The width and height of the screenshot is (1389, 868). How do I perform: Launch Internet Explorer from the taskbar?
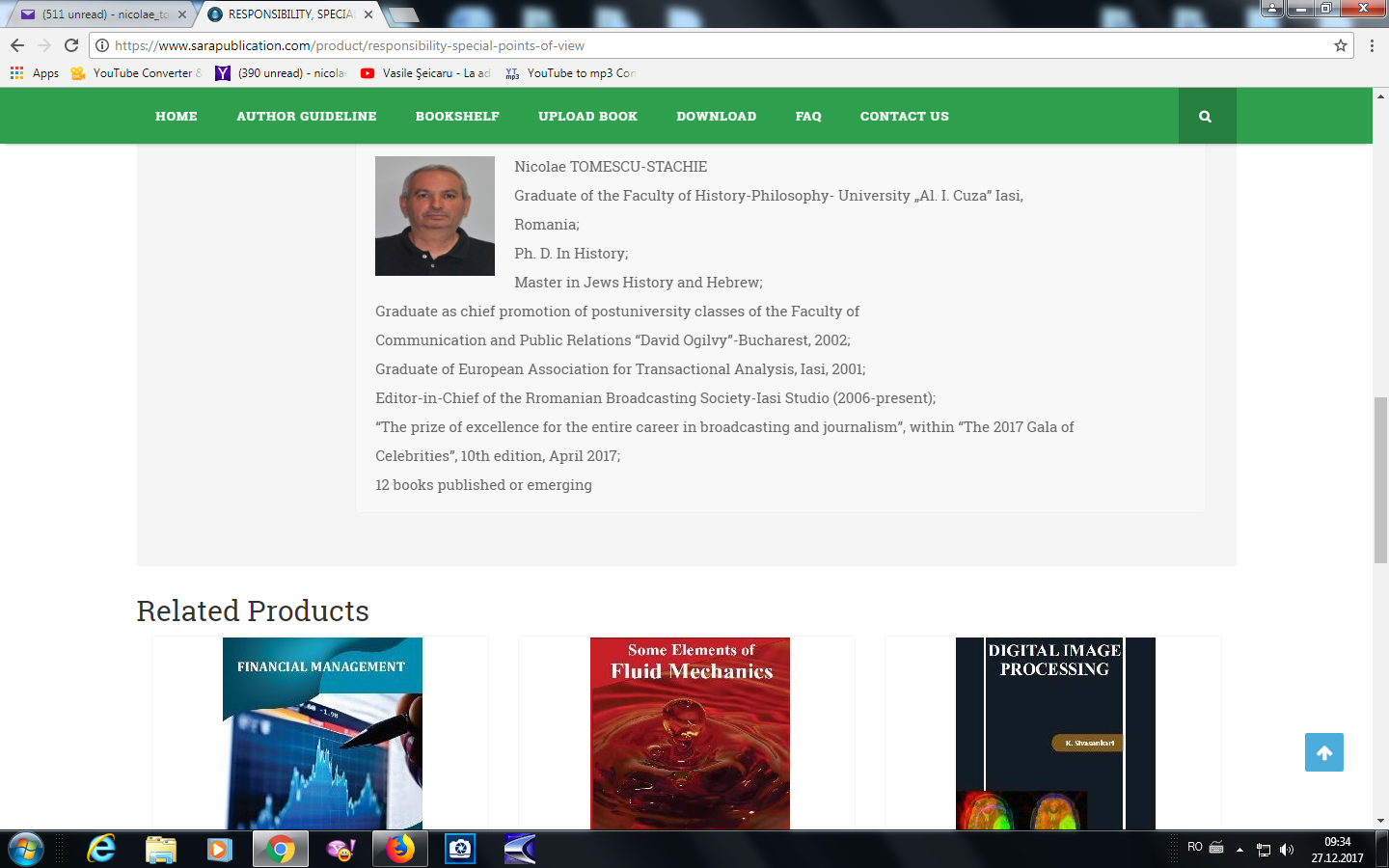pos(101,849)
